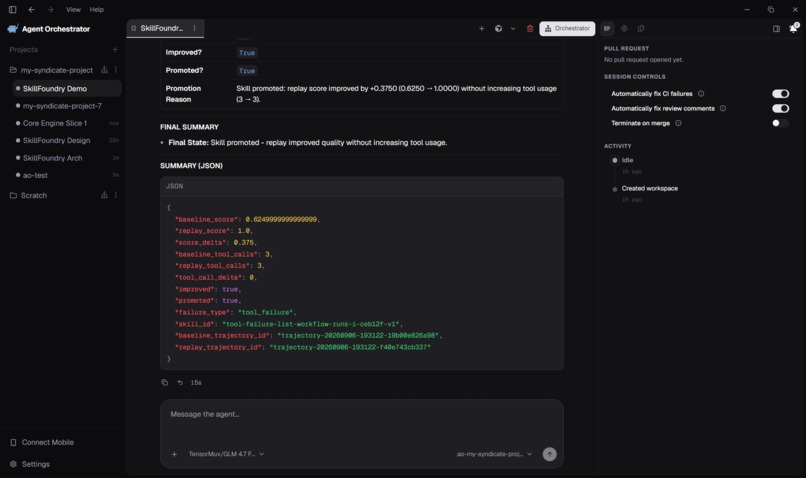Screen dimensions: 806x478
Task: Open the SkillFoundry Design session
Action: pos(67,140)
